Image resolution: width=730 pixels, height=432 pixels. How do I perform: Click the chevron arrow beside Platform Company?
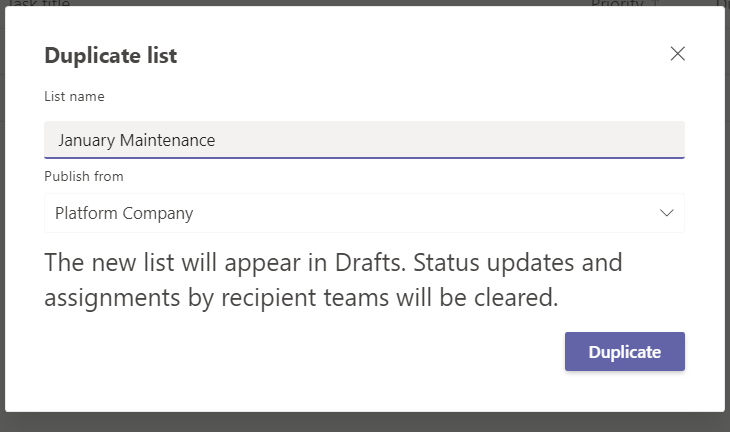click(x=667, y=213)
